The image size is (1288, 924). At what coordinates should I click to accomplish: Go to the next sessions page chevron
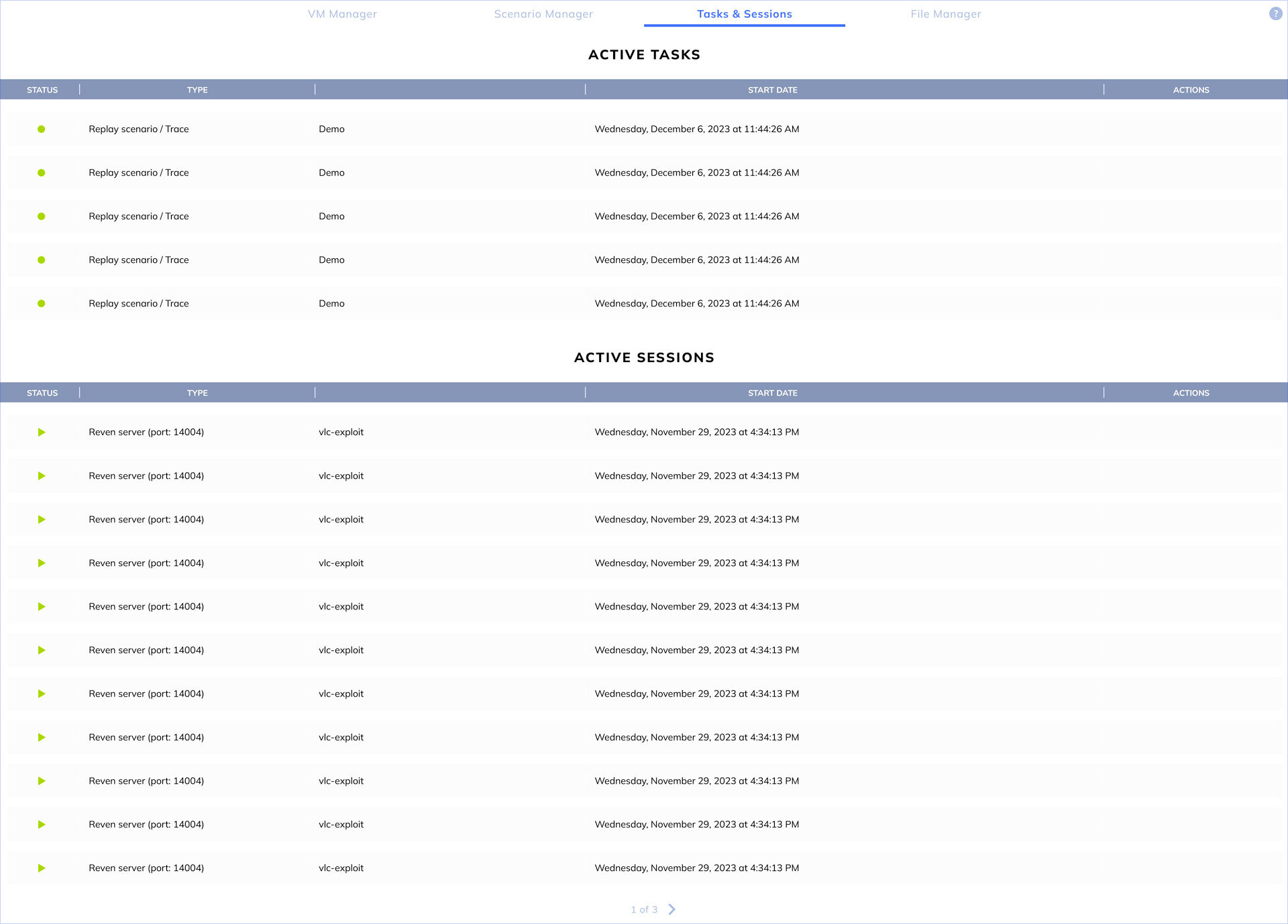click(x=672, y=909)
